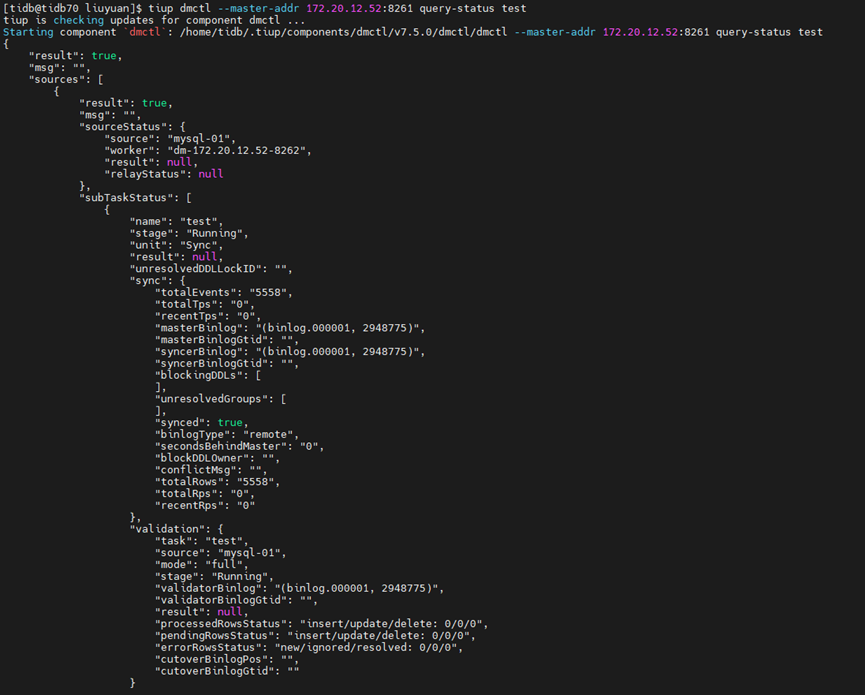
Task: Select the "sourceStatus": { line
Action: pos(132,127)
